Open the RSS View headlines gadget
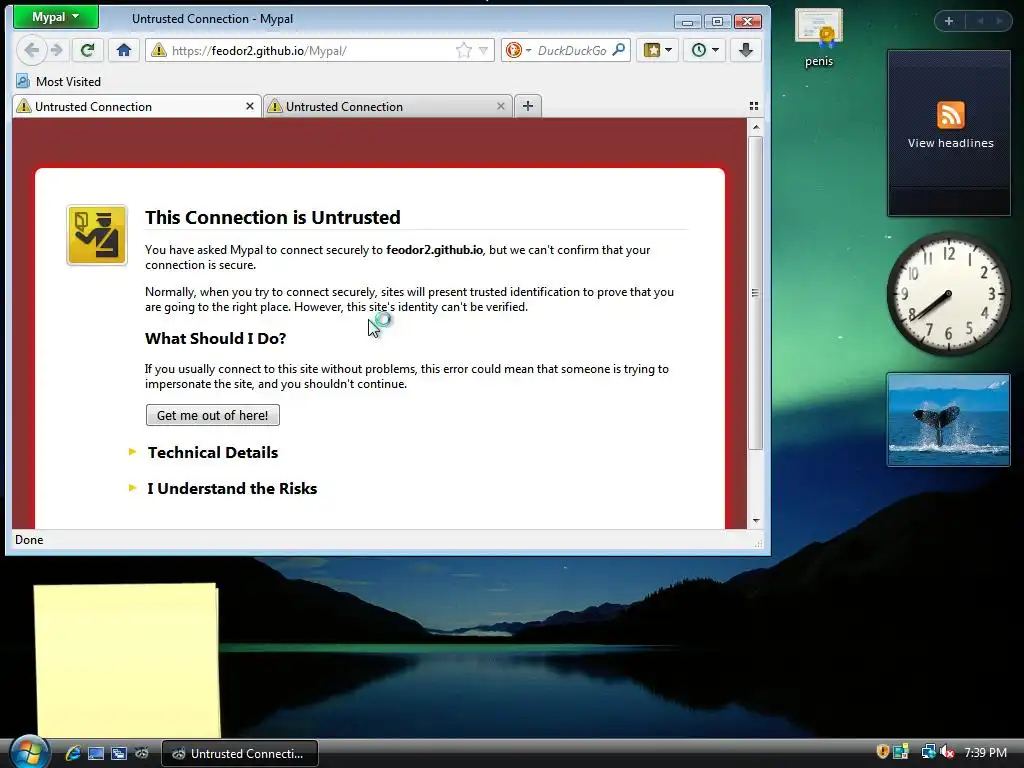This screenshot has height=768, width=1024. pos(950,133)
